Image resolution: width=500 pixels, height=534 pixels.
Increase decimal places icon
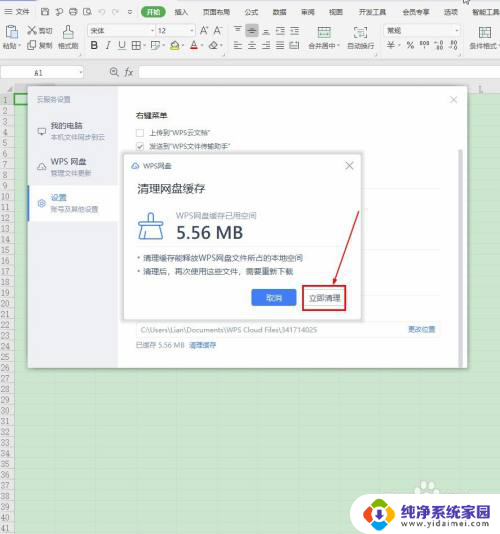(x=439, y=45)
